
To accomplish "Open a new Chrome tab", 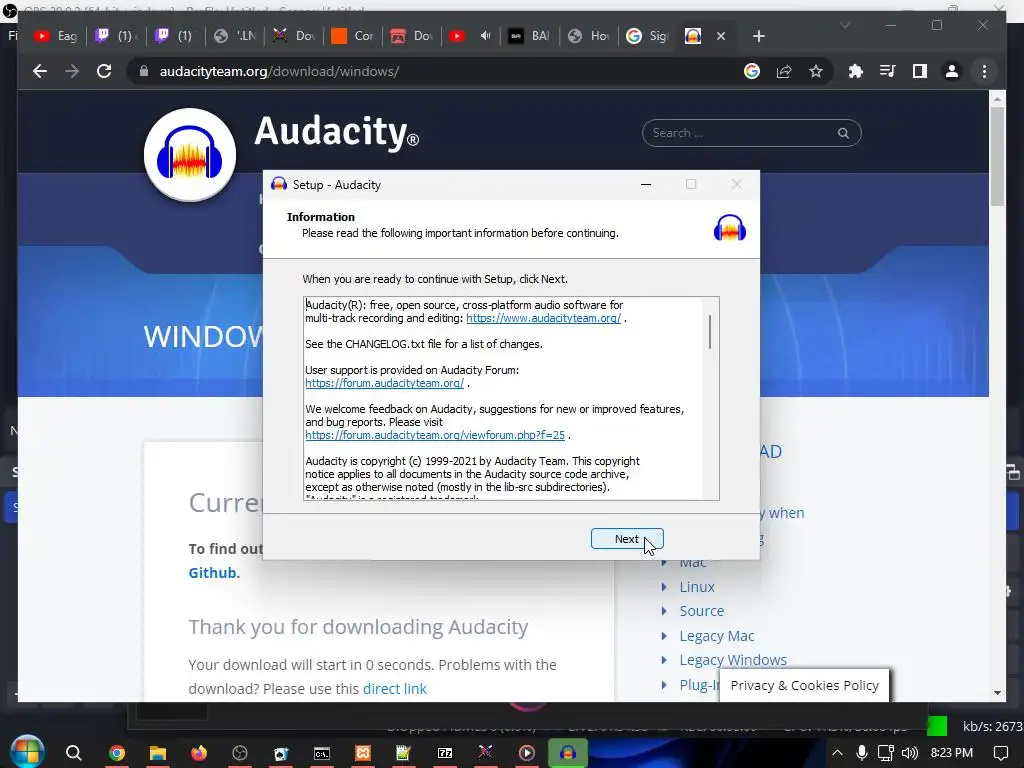I will (x=758, y=37).
